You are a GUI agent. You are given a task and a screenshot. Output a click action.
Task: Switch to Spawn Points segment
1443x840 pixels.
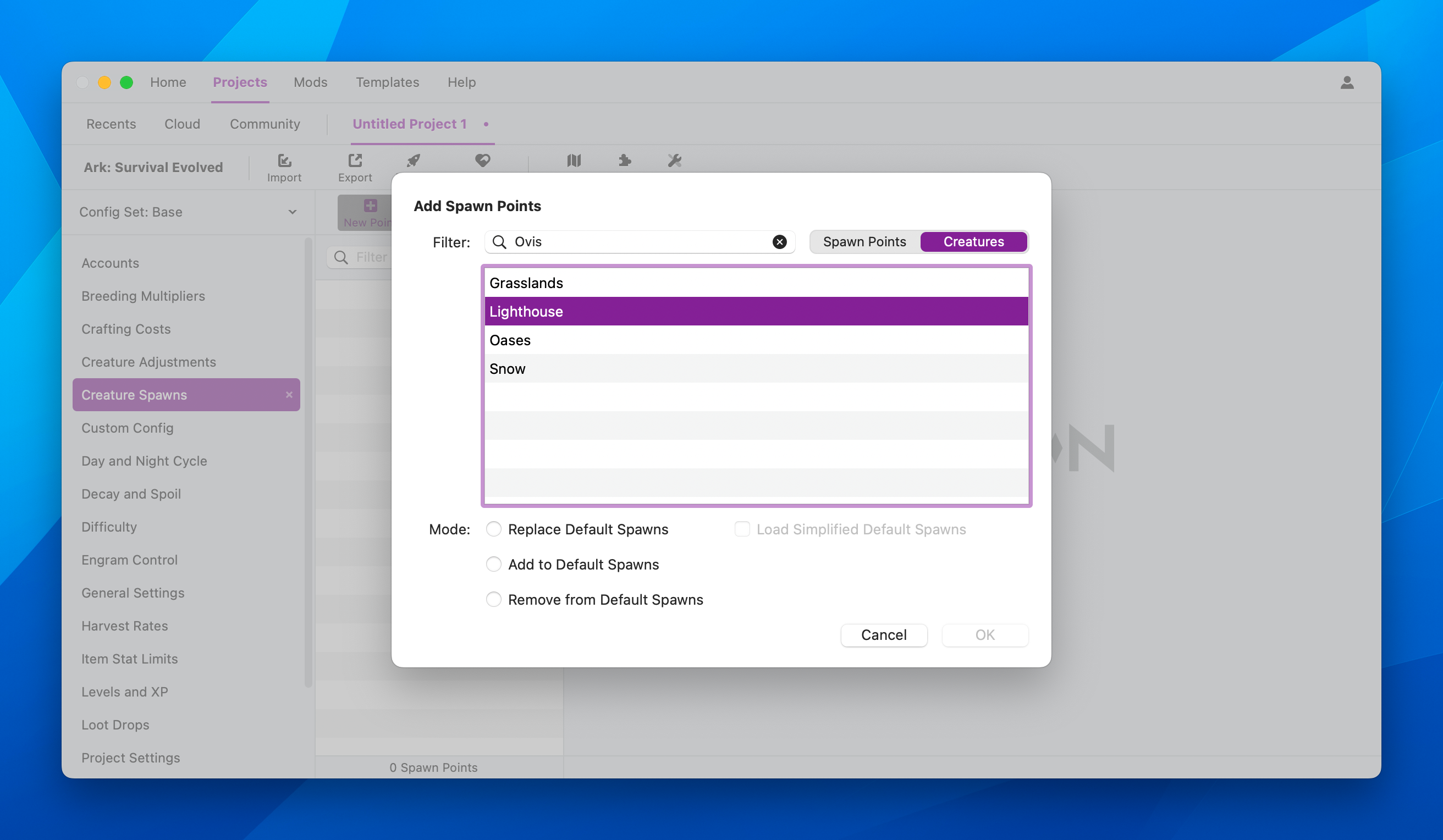coord(864,242)
